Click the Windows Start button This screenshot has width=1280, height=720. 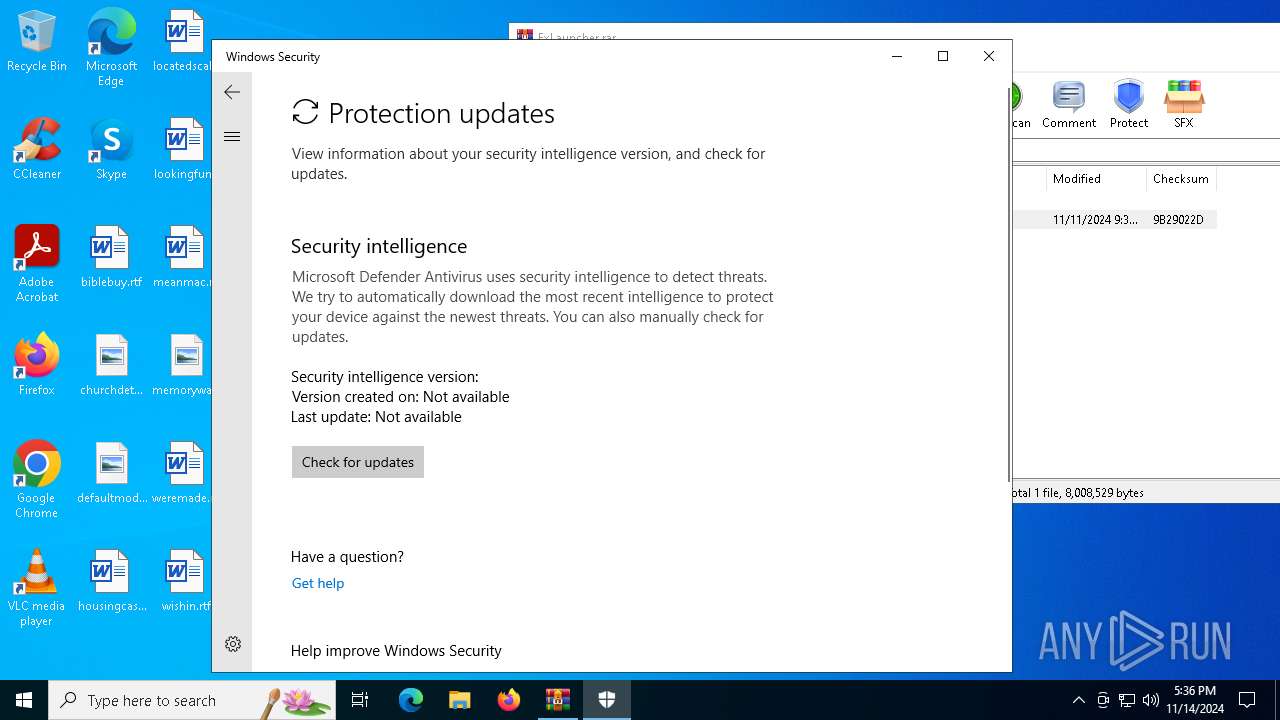coord(24,700)
